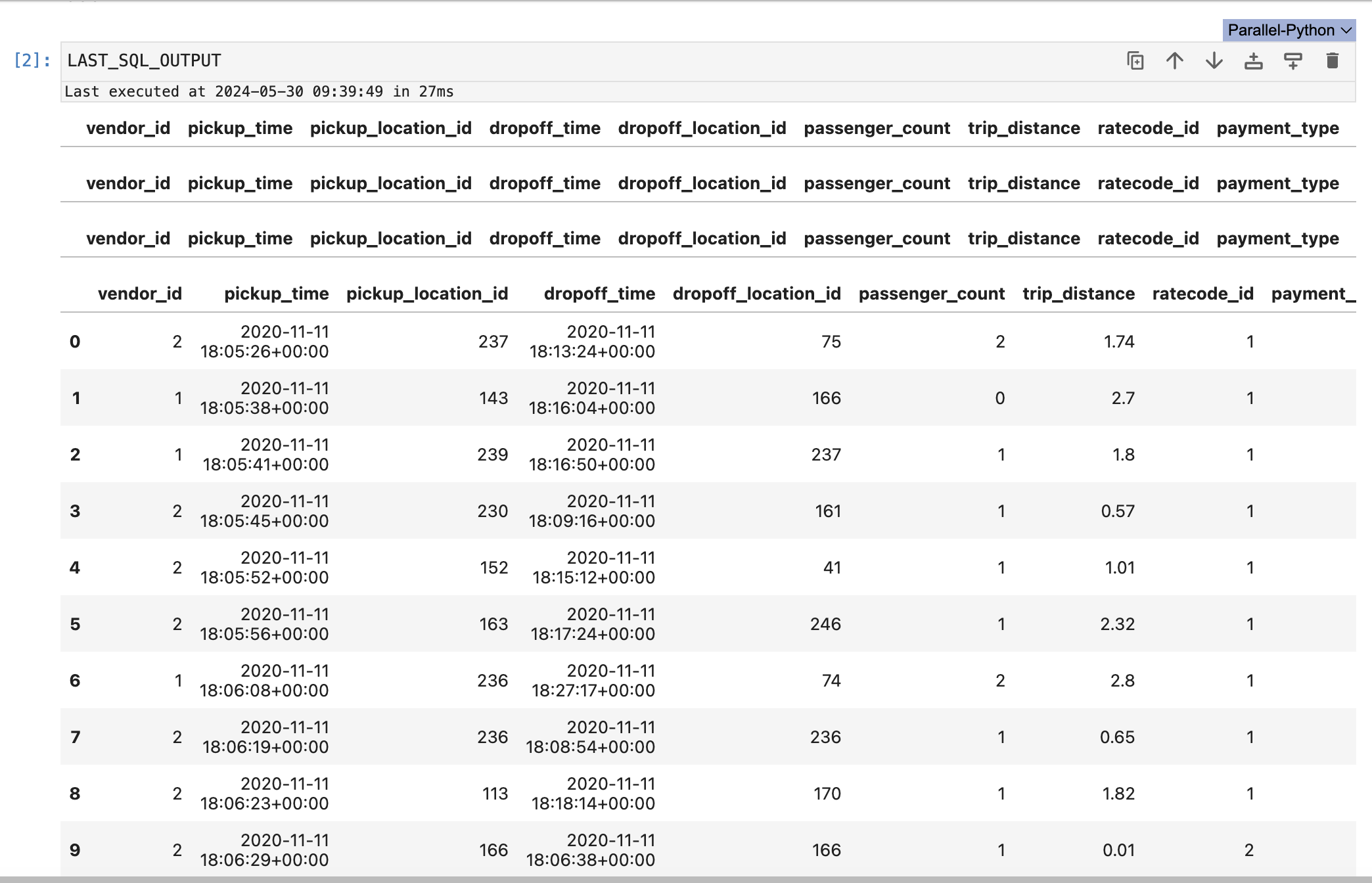Click the last executed timestamp text
This screenshot has width=1372, height=883.
click(x=259, y=91)
